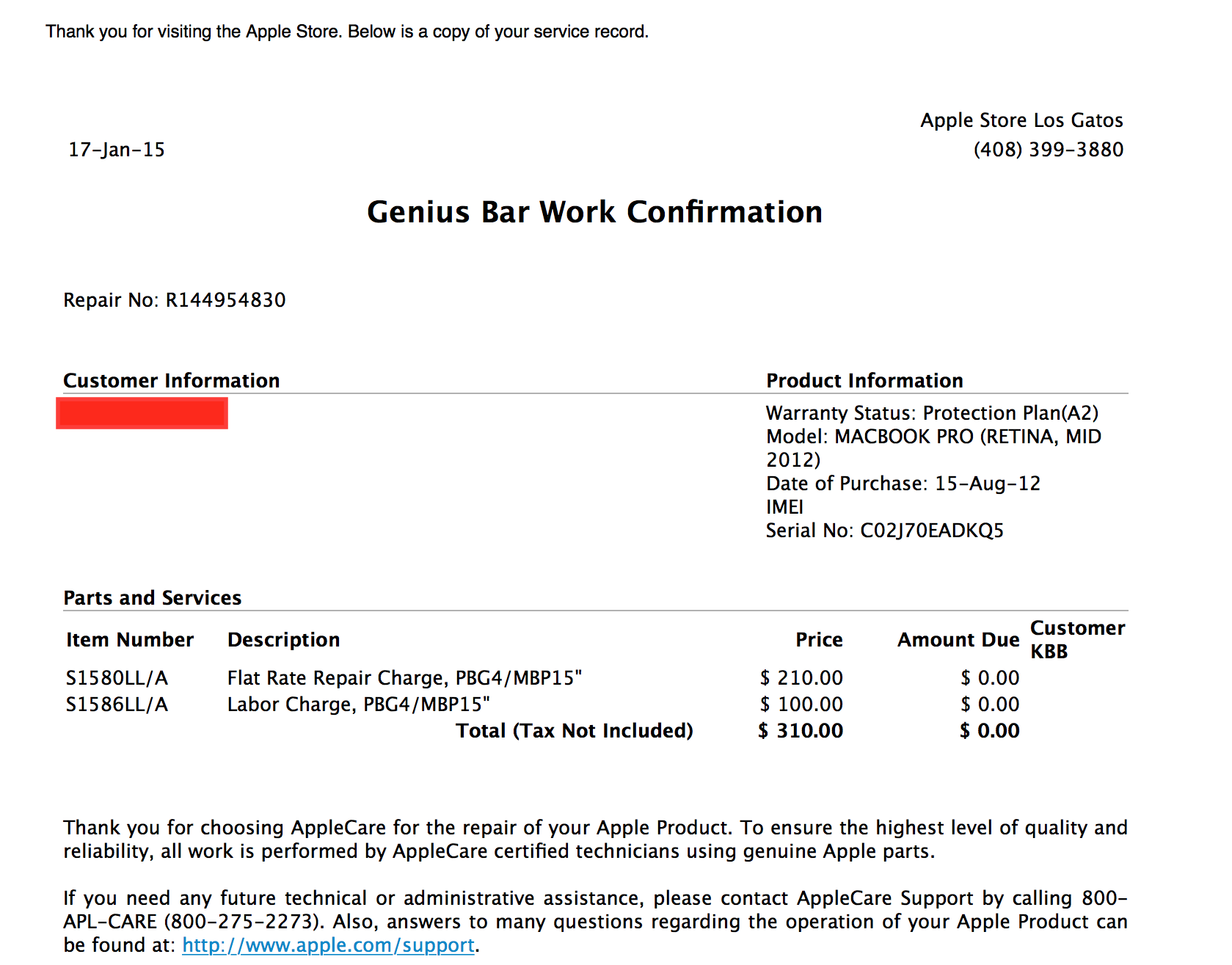Select the amount due on the Labor Charge row

991,704
